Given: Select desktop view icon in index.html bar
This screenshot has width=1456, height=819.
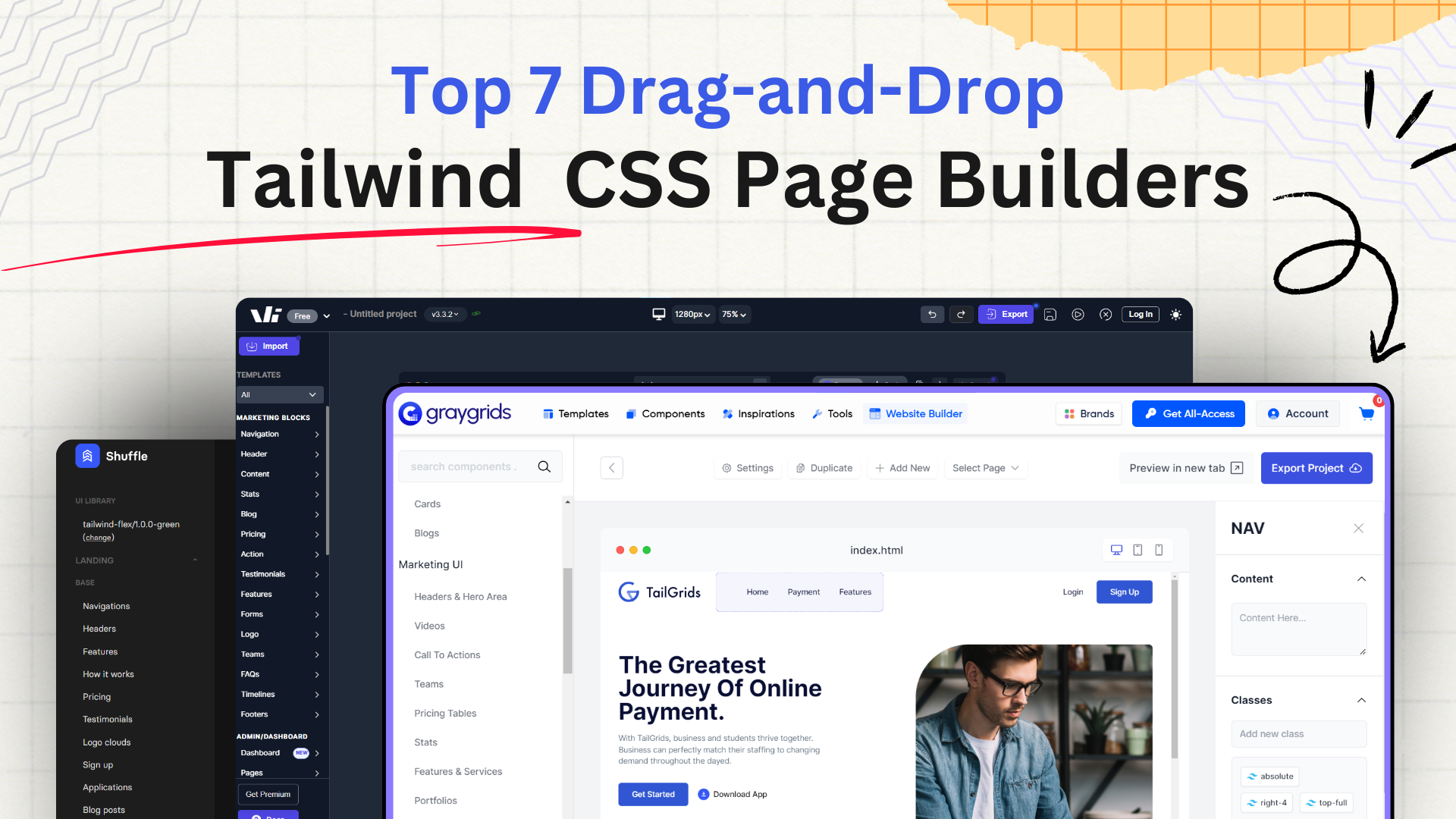Looking at the screenshot, I should pyautogui.click(x=1116, y=550).
